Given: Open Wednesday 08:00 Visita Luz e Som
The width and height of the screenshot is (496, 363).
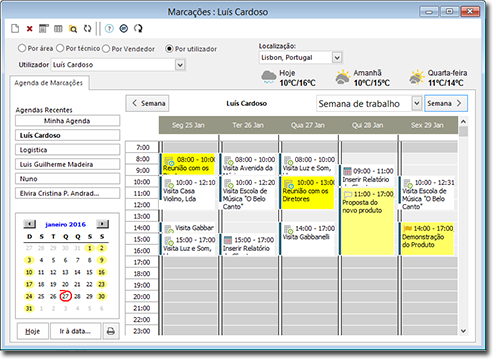Looking at the screenshot, I should click(x=307, y=164).
